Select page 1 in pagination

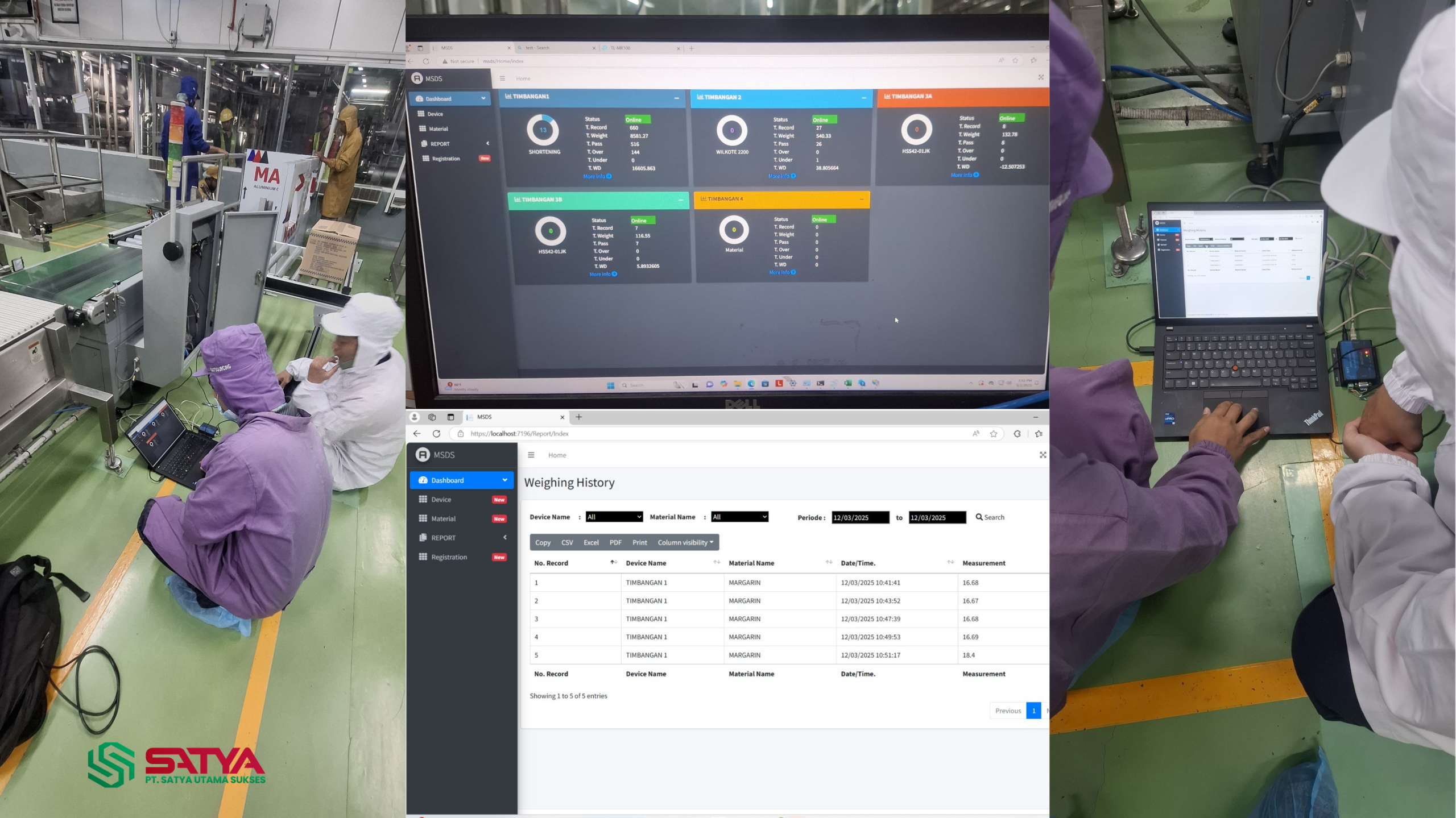click(1033, 711)
